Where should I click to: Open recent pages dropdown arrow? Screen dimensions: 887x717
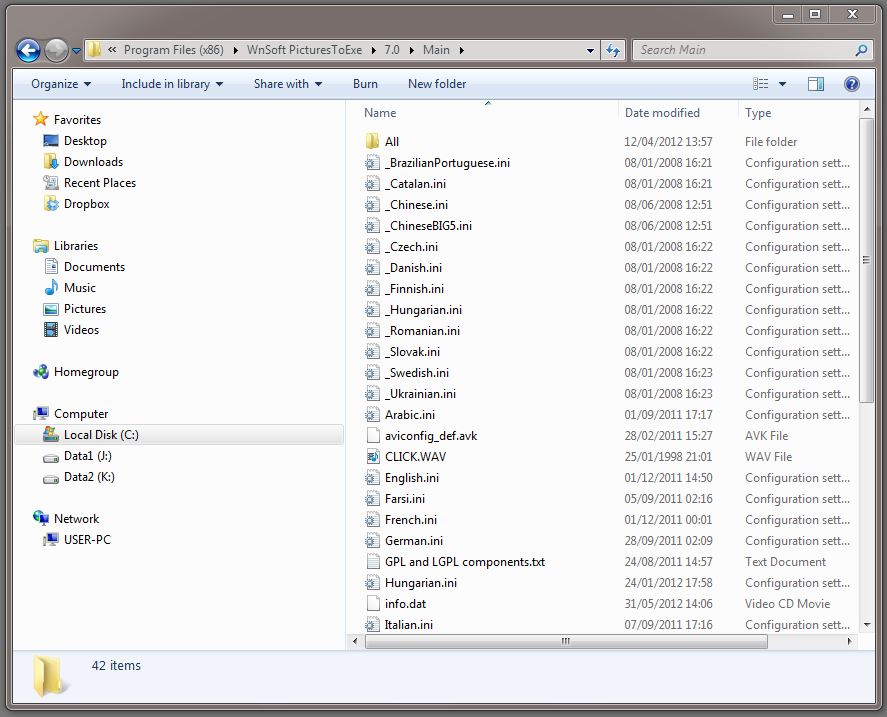tap(76, 51)
